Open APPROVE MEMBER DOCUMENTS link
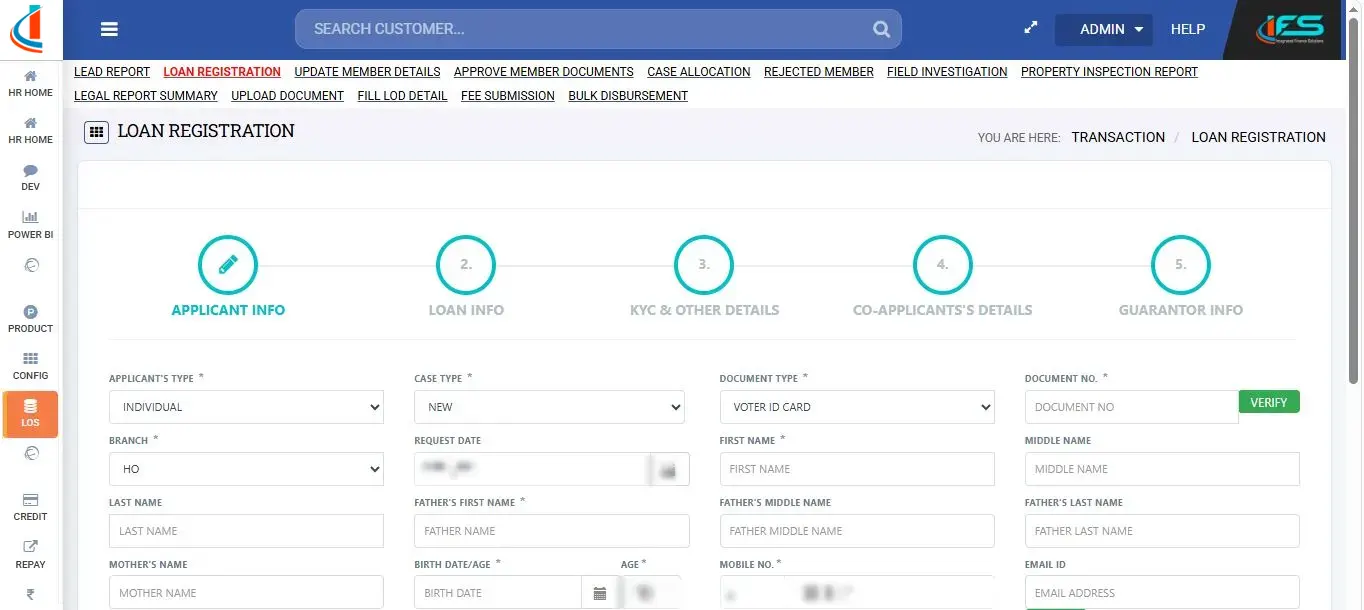1364x610 pixels. point(543,72)
